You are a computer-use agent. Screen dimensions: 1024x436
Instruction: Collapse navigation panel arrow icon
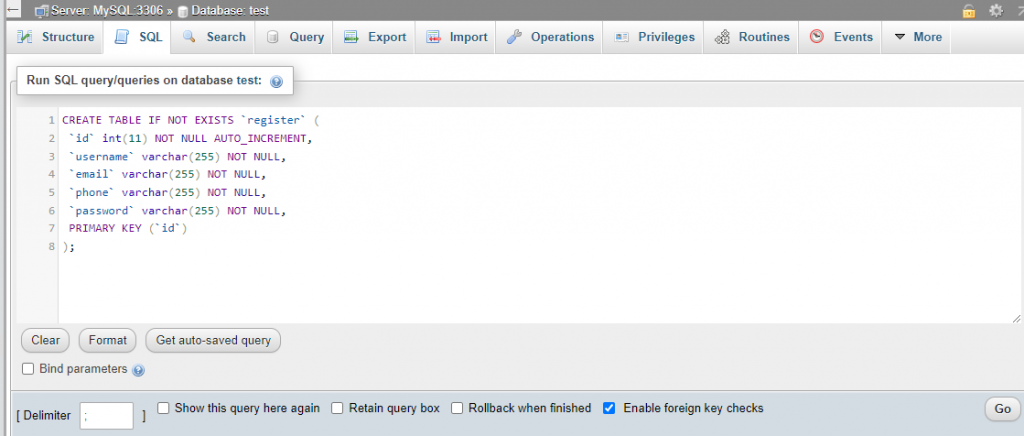click(12, 10)
